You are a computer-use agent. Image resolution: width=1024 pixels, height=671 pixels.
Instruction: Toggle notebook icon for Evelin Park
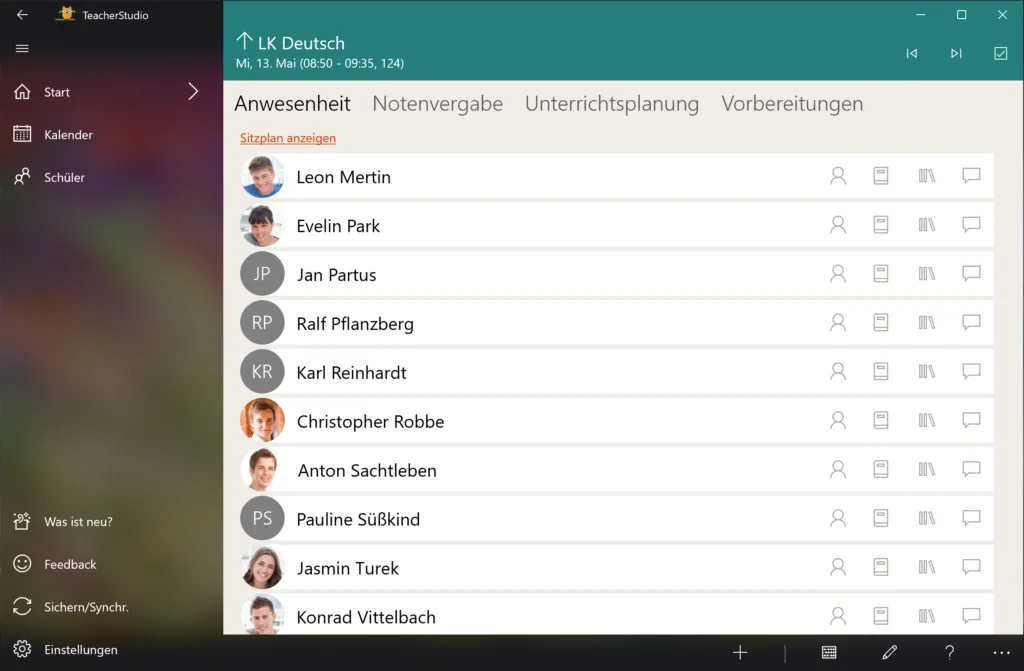coord(881,225)
